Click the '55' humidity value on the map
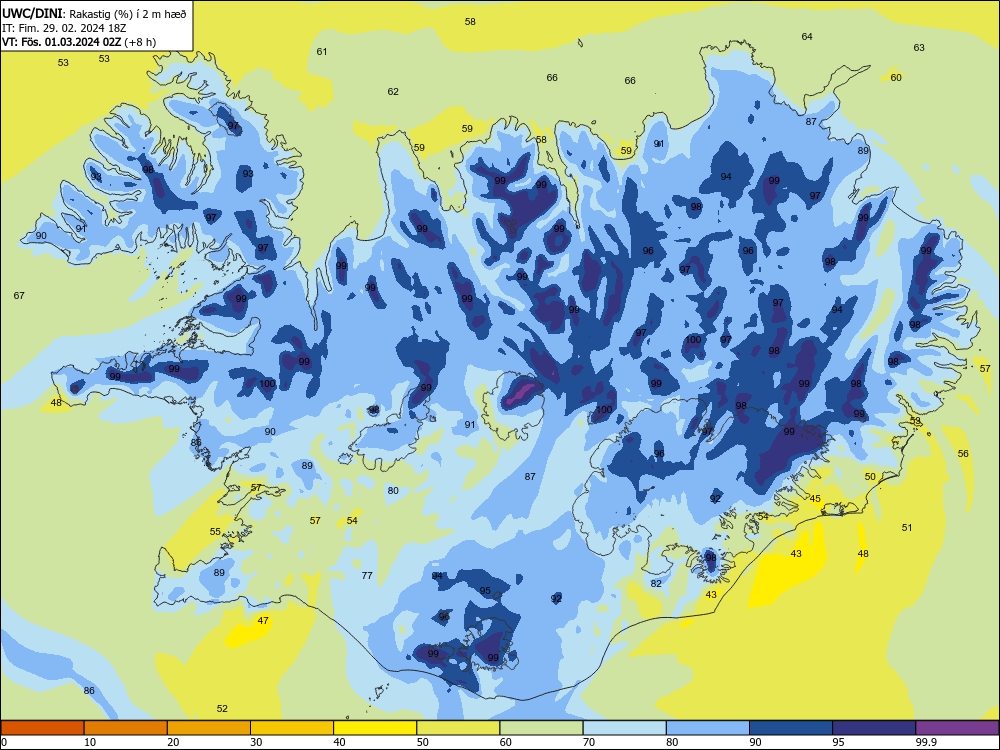Screen dimensions: 1000x750 point(216,532)
